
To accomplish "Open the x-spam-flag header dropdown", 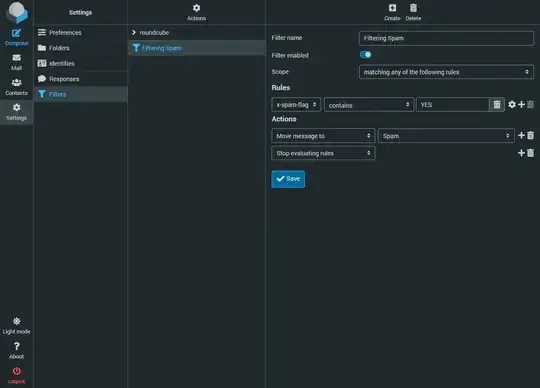I will point(296,105).
